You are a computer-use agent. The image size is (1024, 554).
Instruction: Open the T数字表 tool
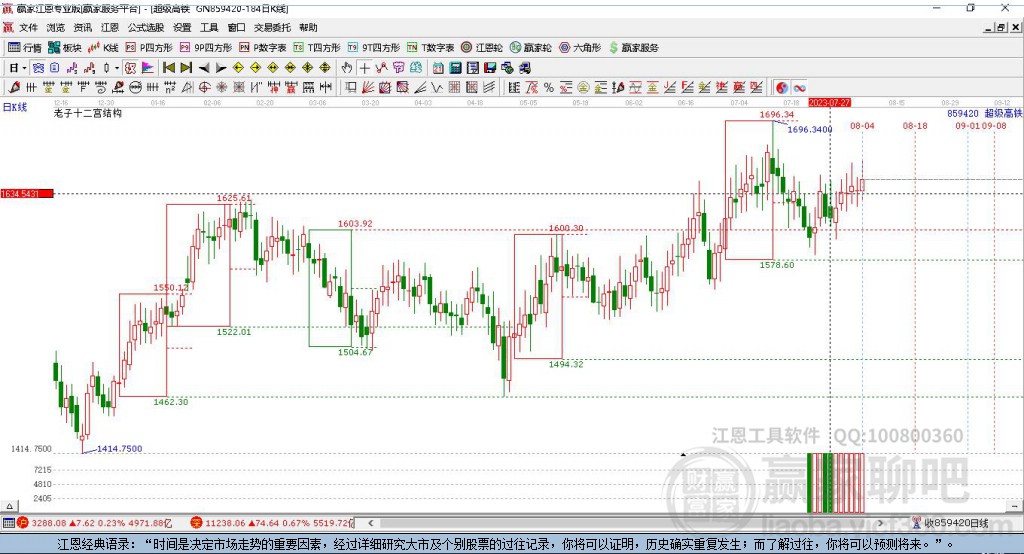click(x=430, y=48)
